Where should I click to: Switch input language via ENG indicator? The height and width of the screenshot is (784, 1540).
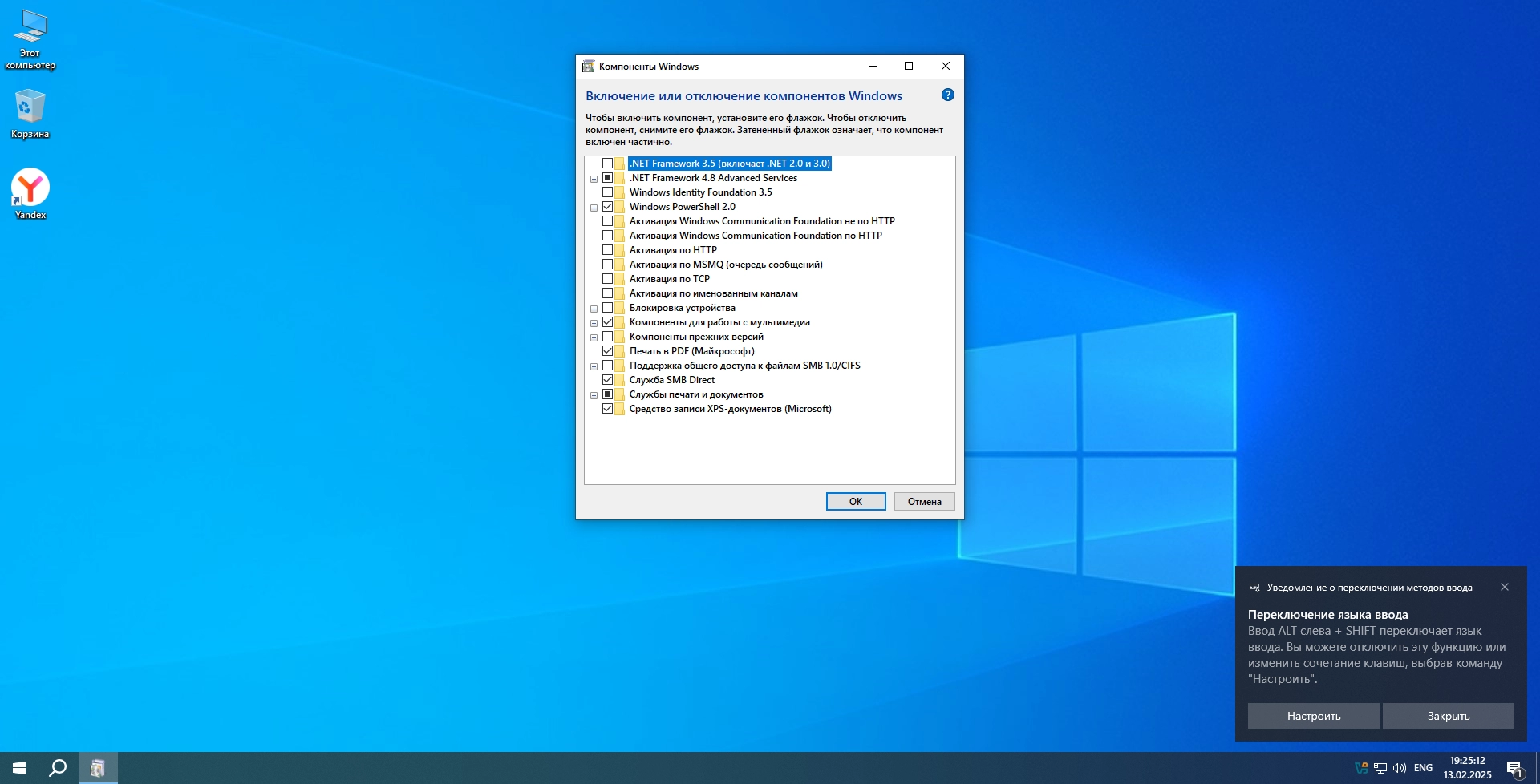pyautogui.click(x=1423, y=768)
